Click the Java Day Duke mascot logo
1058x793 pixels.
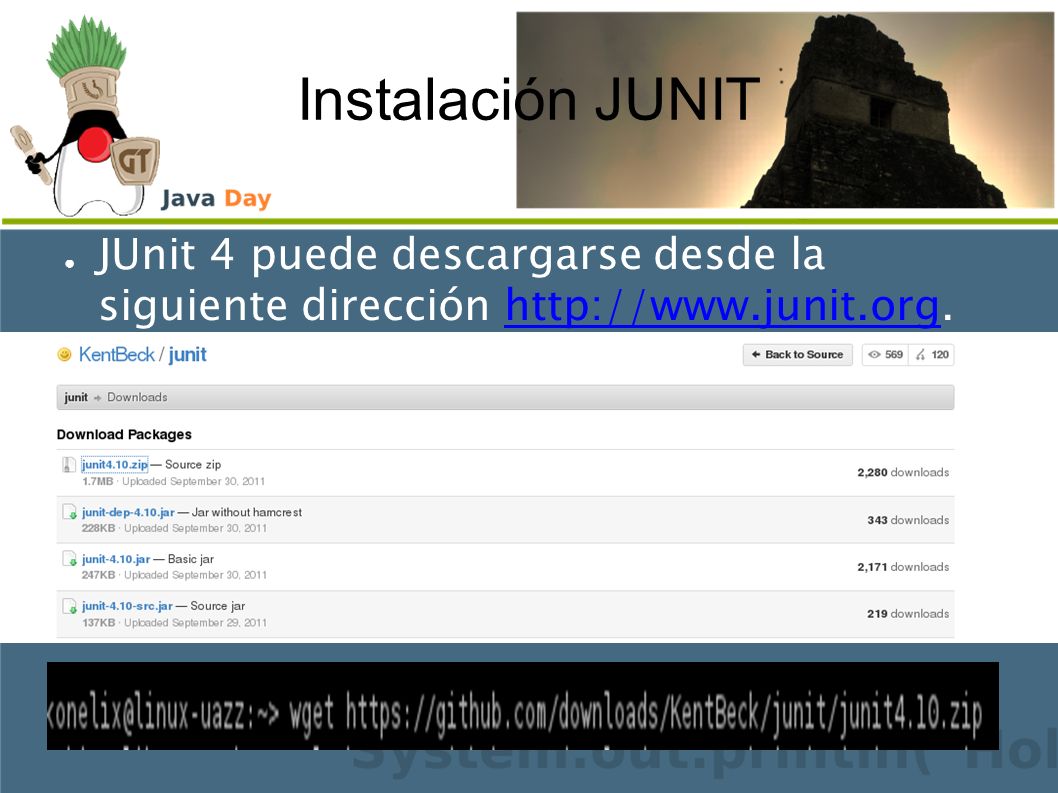pyautogui.click(x=84, y=116)
